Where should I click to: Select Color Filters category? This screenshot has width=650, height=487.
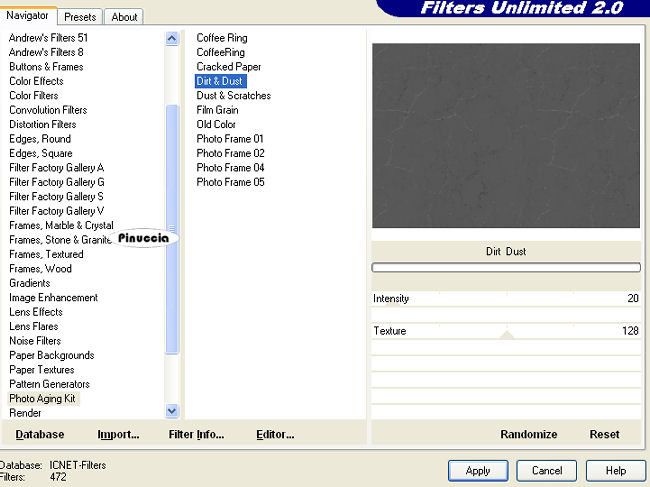click(x=34, y=96)
